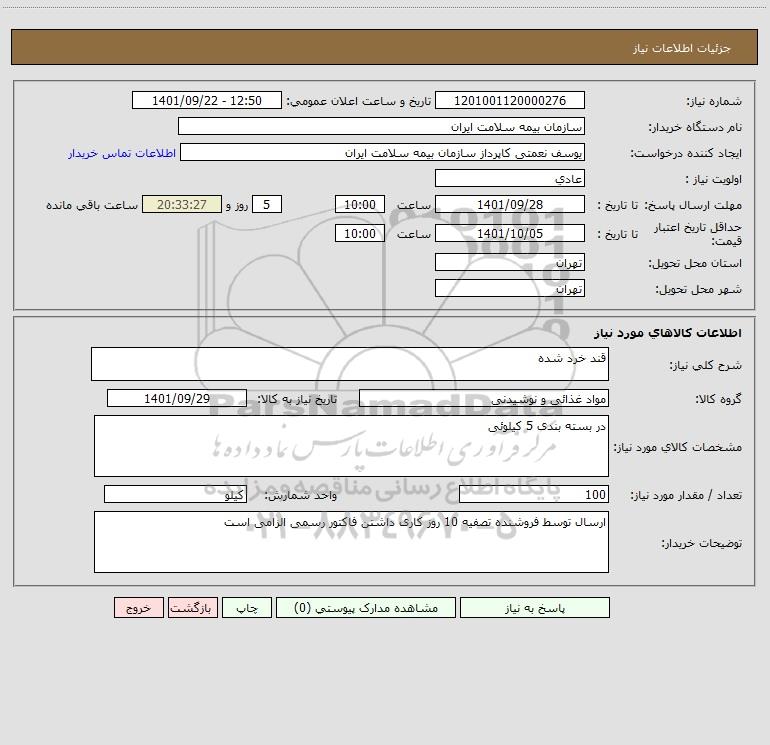The image size is (770, 745).
Task: Click the پاسخ به نیاز button
Action: pos(534,608)
